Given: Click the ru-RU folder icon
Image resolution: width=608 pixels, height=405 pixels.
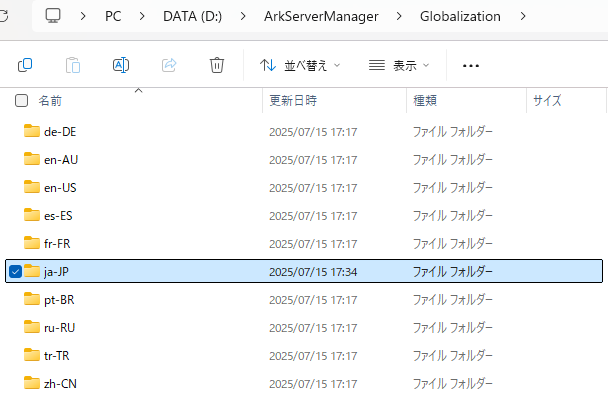Looking at the screenshot, I should coord(31,327).
